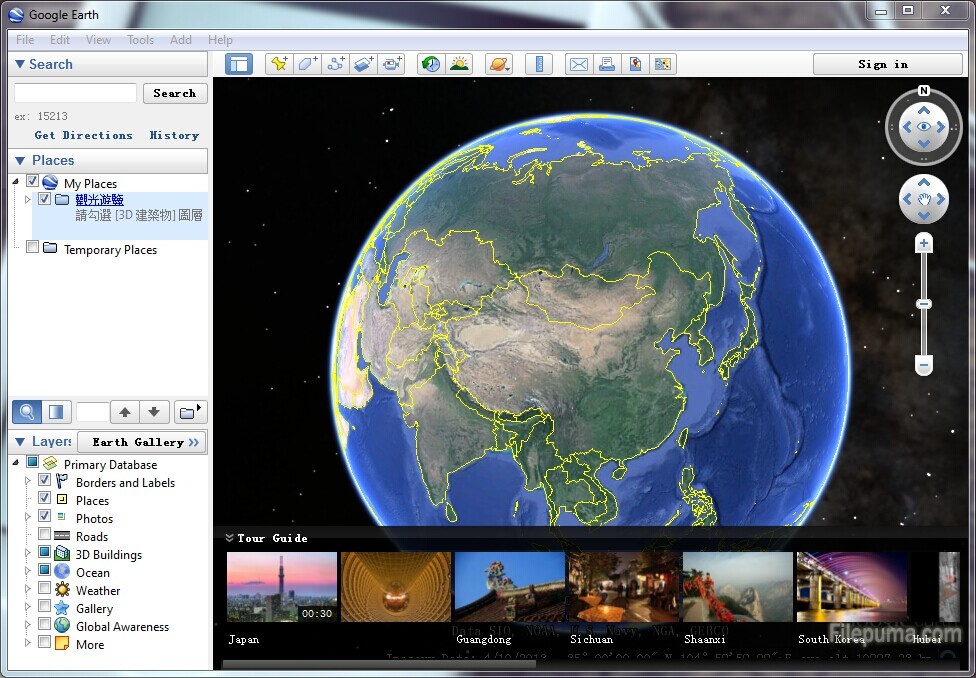Click the Add Placemark pushpin icon

pos(279,64)
